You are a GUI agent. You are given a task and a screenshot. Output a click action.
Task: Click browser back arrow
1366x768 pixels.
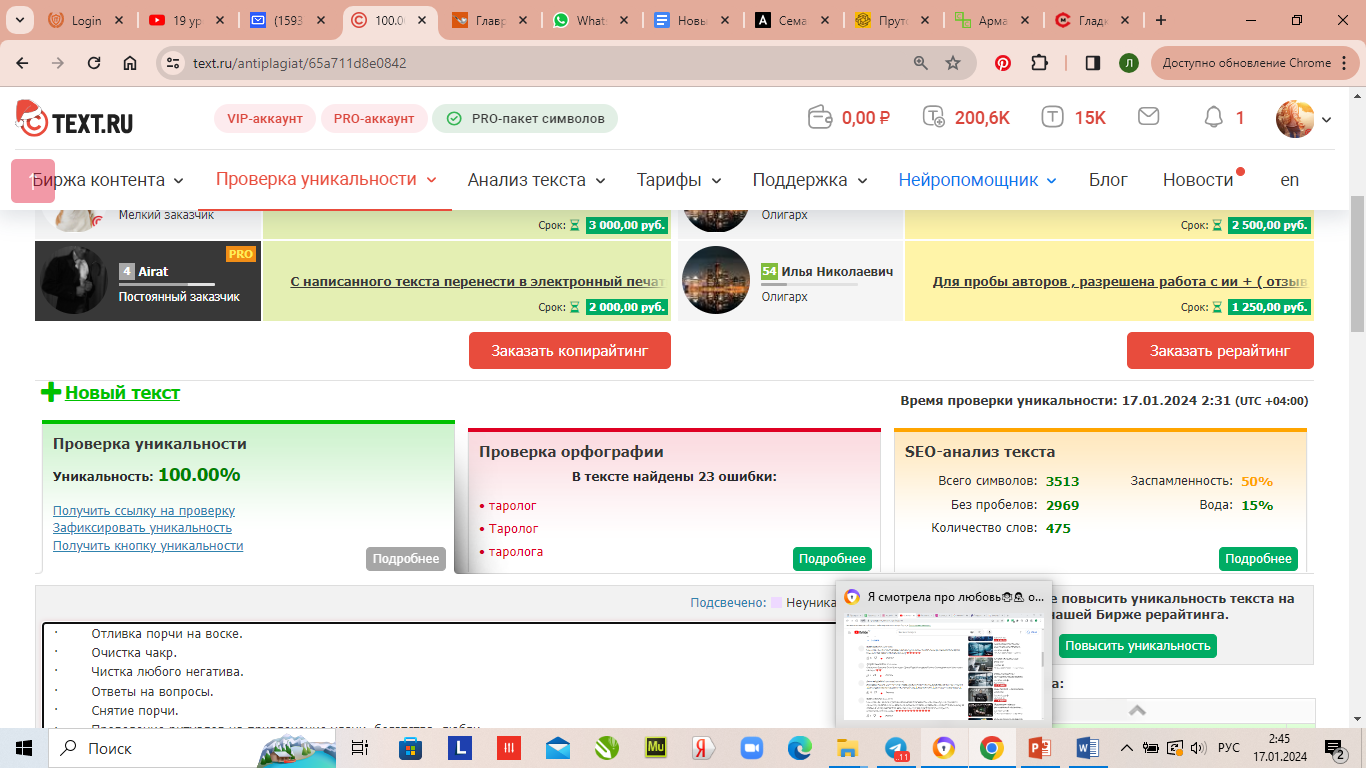click(x=22, y=63)
